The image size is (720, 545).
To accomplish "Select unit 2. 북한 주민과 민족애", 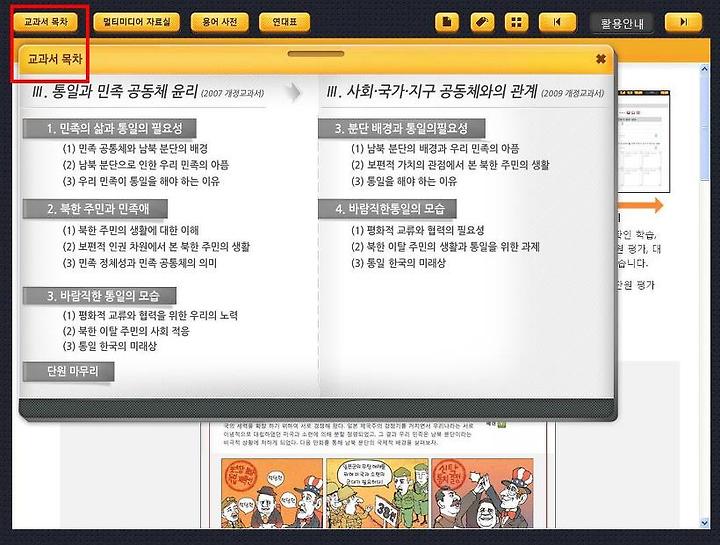I will 96,209.
